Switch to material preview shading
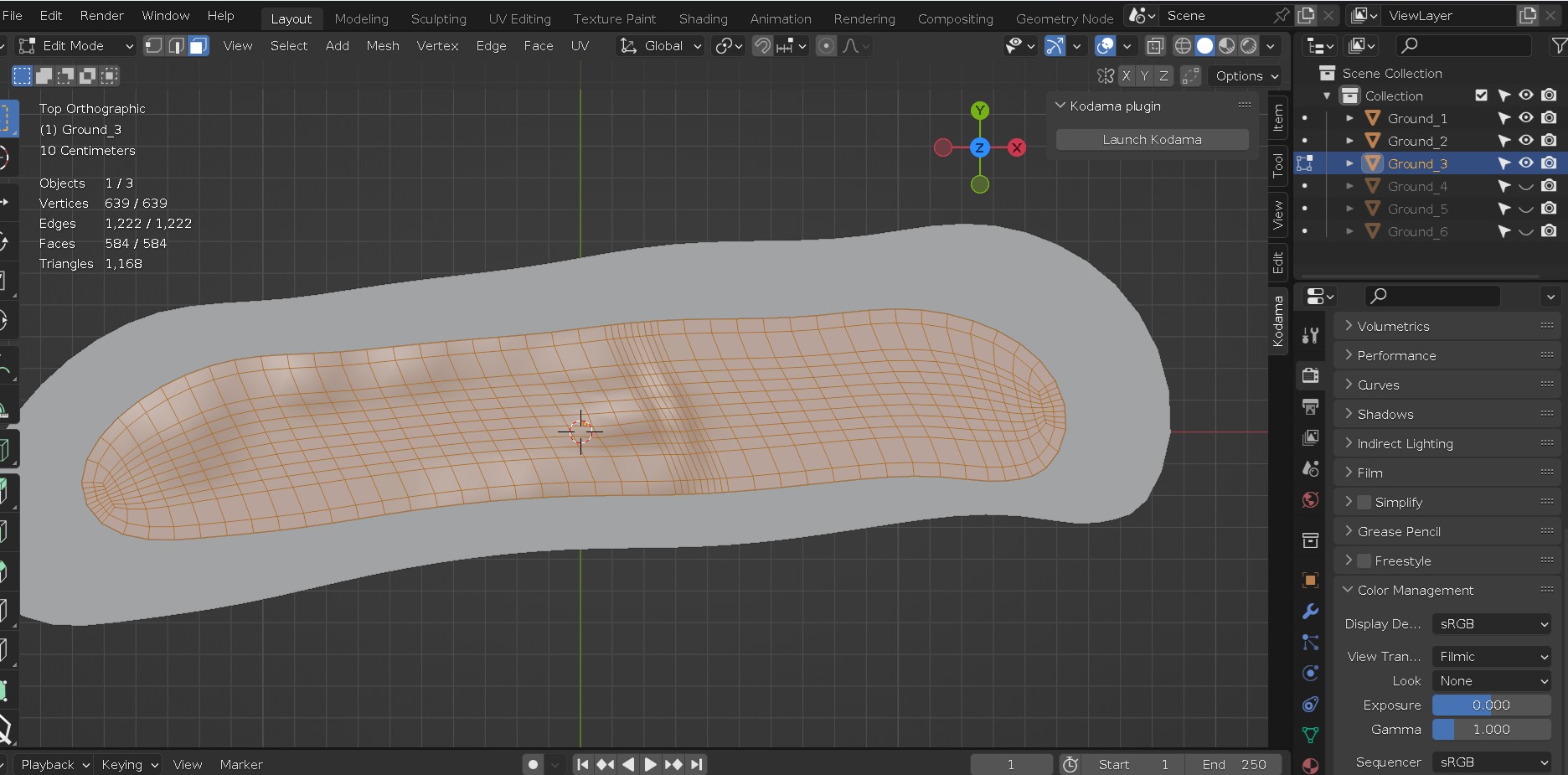 (1226, 46)
